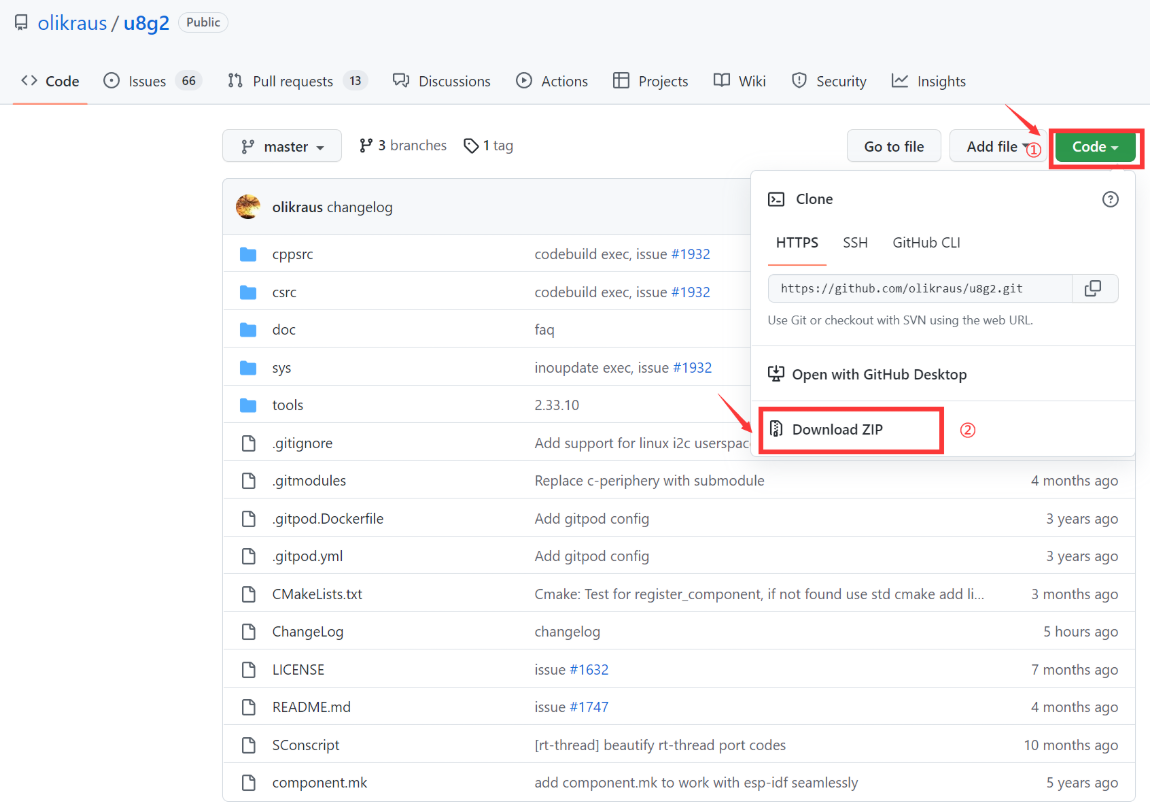1155x802 pixels.
Task: Click the .gitignore file icon
Action: 248,443
